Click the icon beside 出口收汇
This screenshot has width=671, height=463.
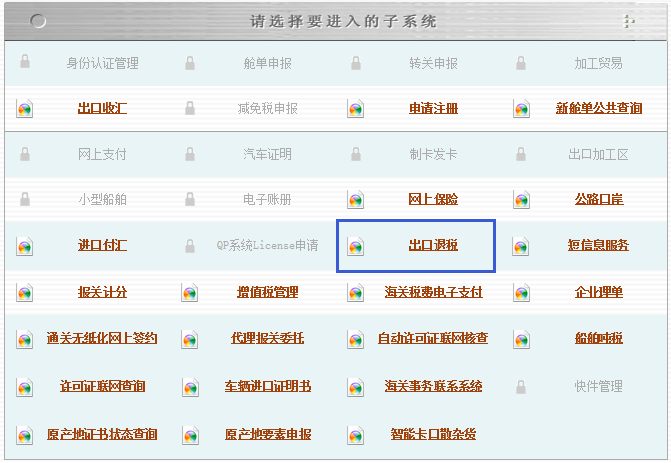pyautogui.click(x=25, y=109)
